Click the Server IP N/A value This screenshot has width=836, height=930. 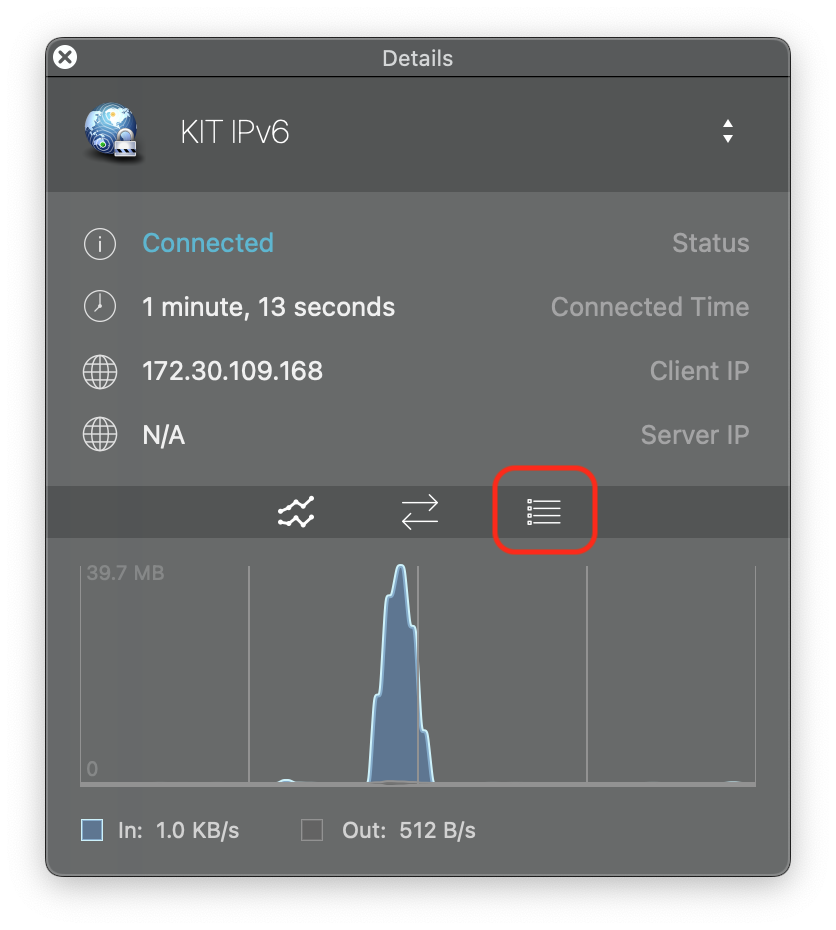164,435
